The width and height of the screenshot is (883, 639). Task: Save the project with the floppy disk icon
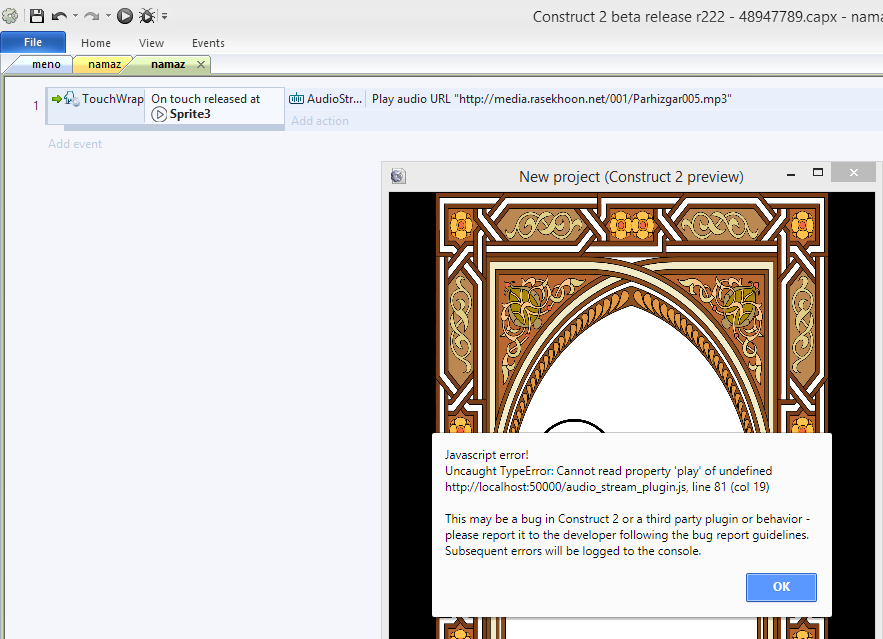coord(37,16)
